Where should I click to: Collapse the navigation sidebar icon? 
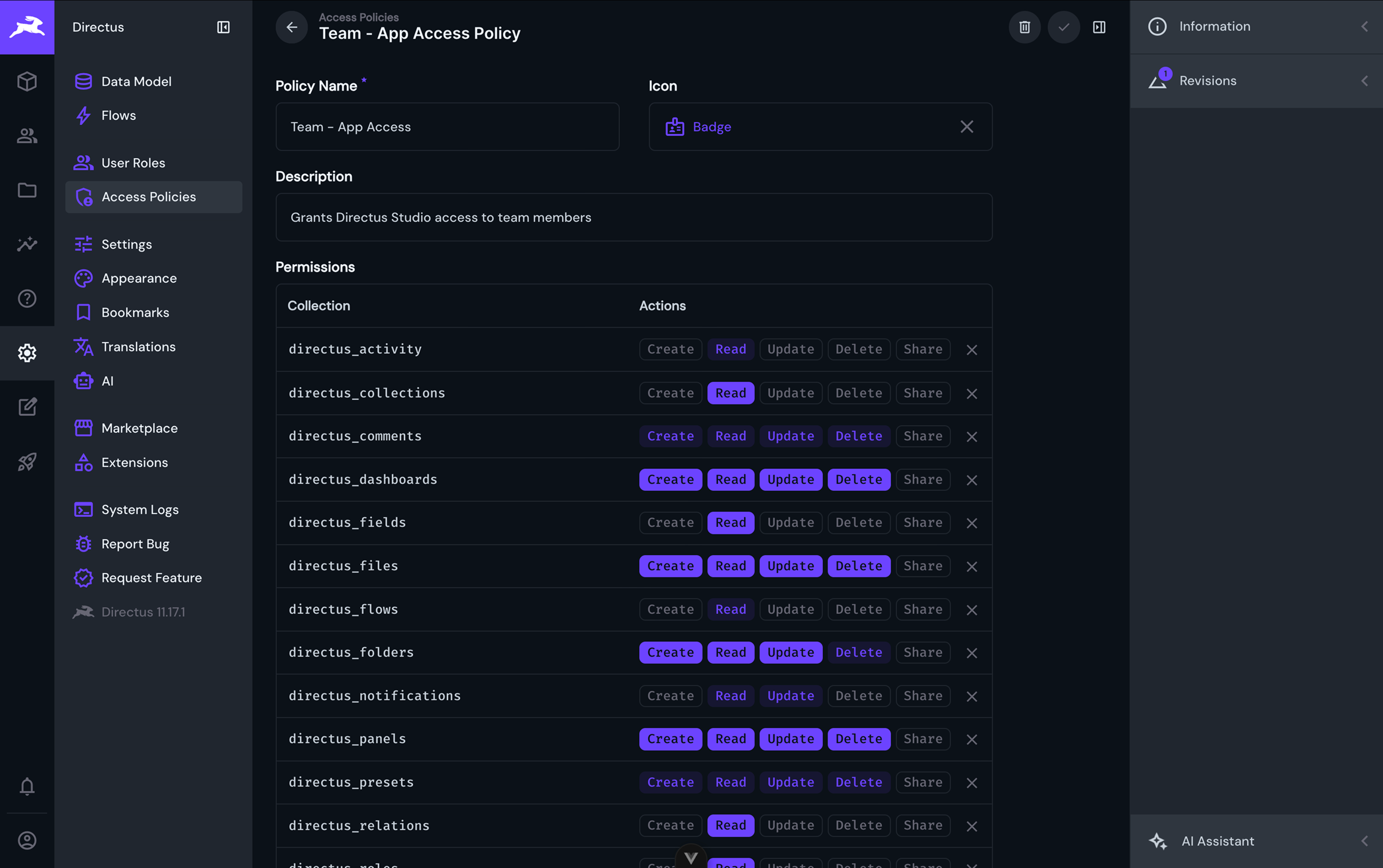[x=223, y=27]
